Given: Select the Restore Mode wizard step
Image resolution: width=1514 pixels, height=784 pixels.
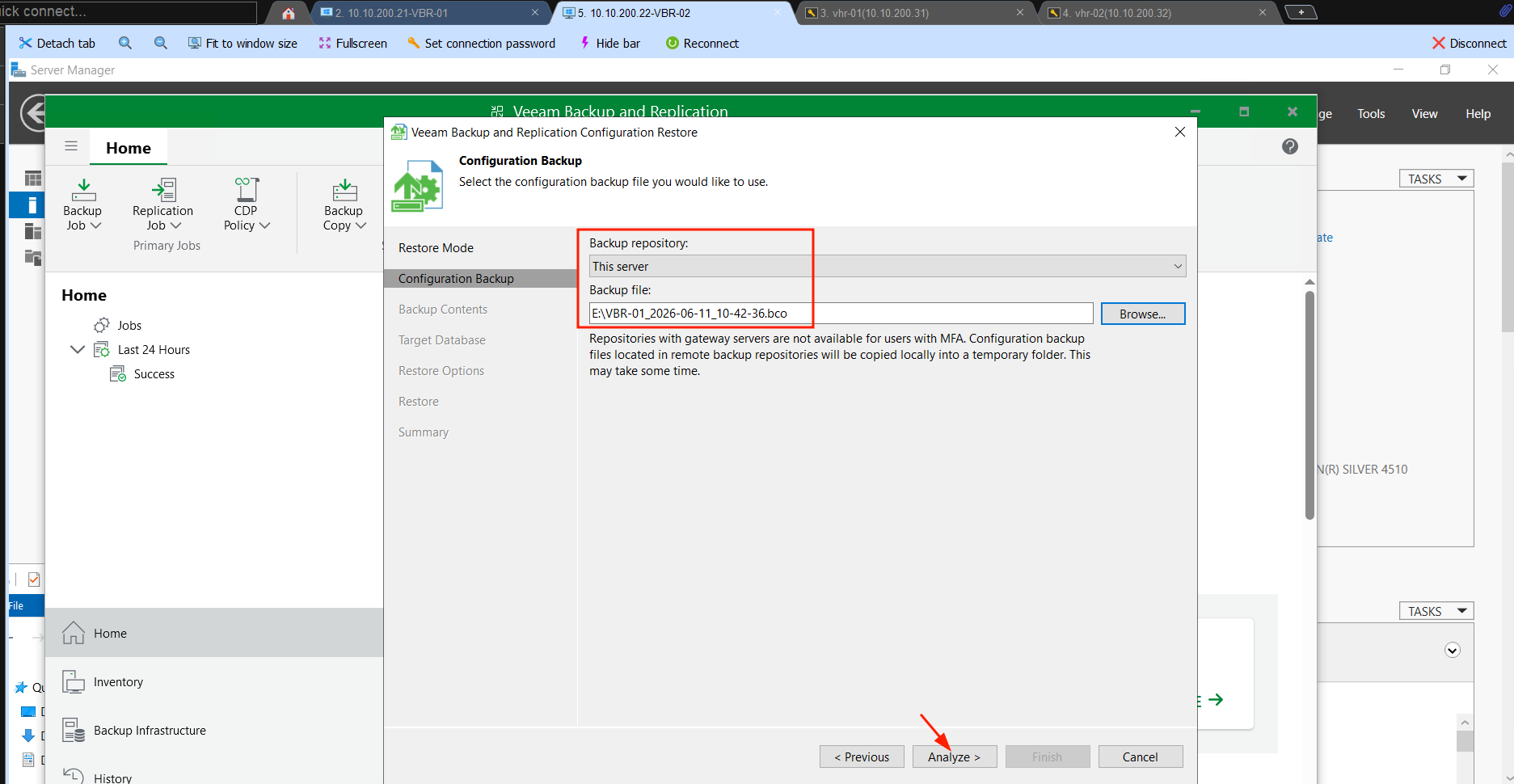Looking at the screenshot, I should coord(436,248).
